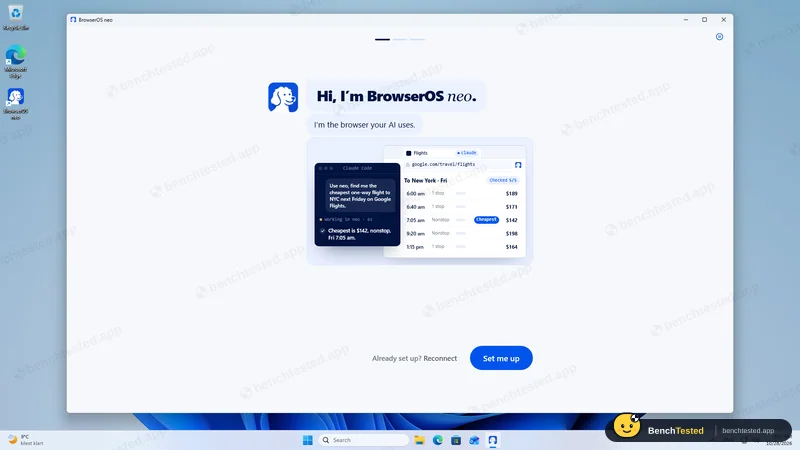Open the weather widget on the taskbar
The height and width of the screenshot is (450, 800).
point(26,440)
